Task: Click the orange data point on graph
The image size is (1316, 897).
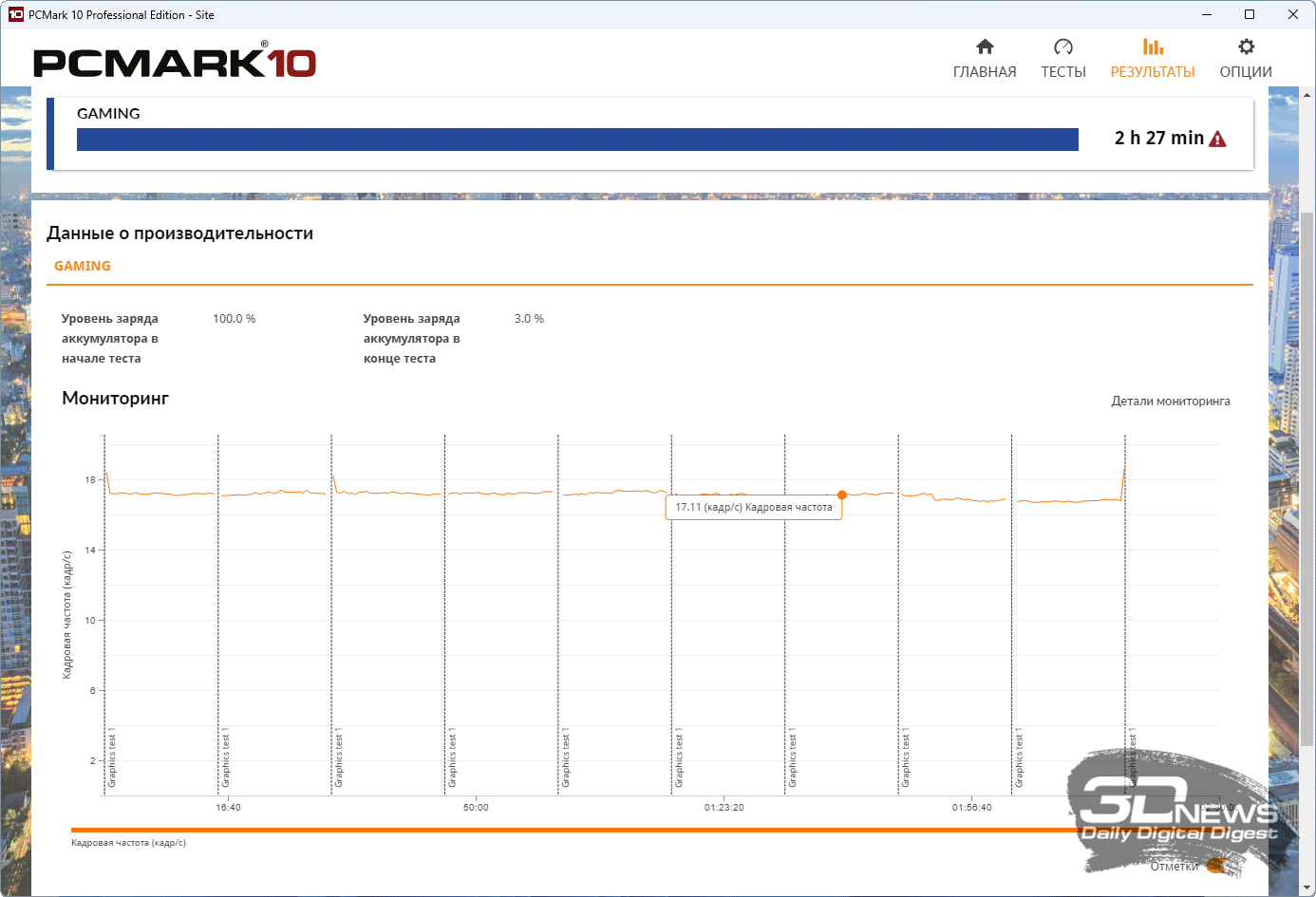Action: click(842, 495)
